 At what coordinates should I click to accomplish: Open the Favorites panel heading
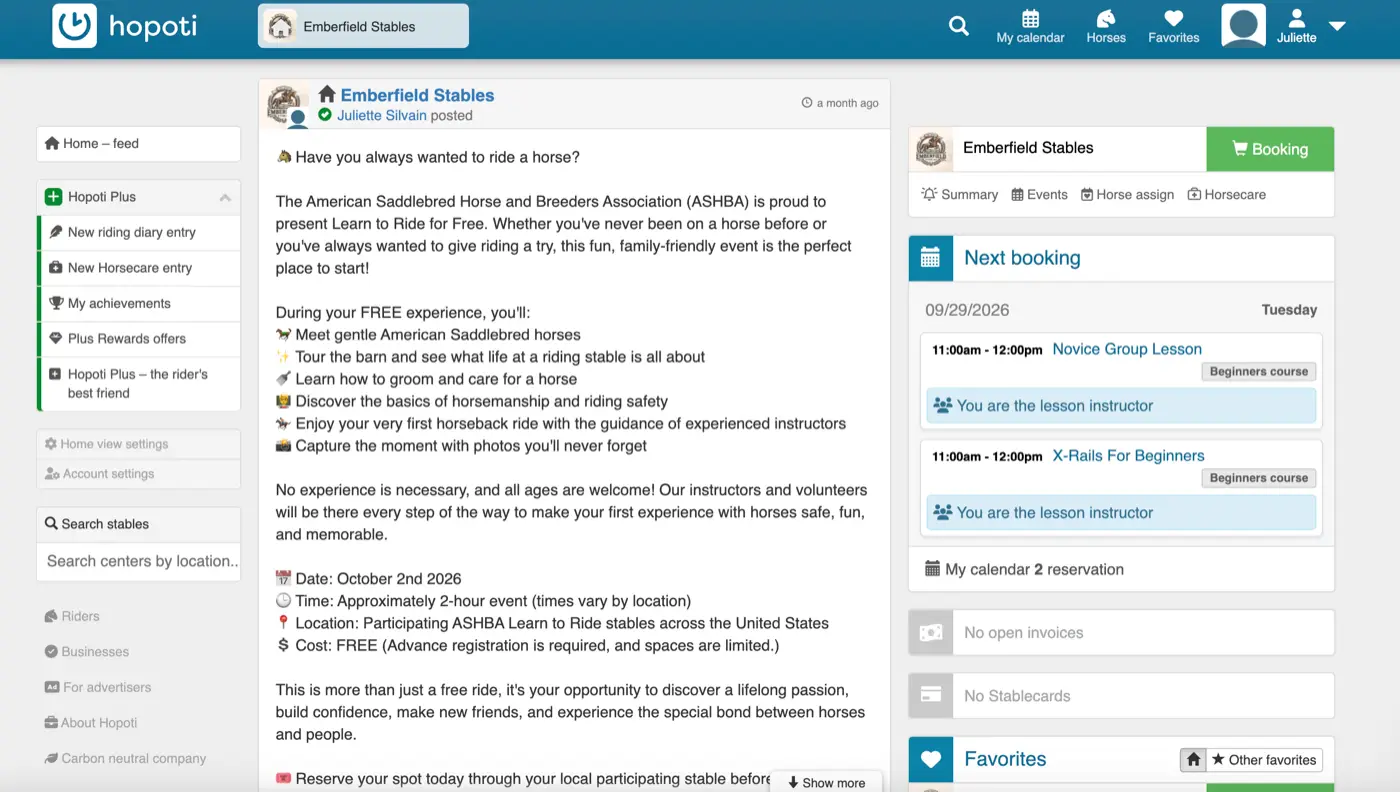1005,760
